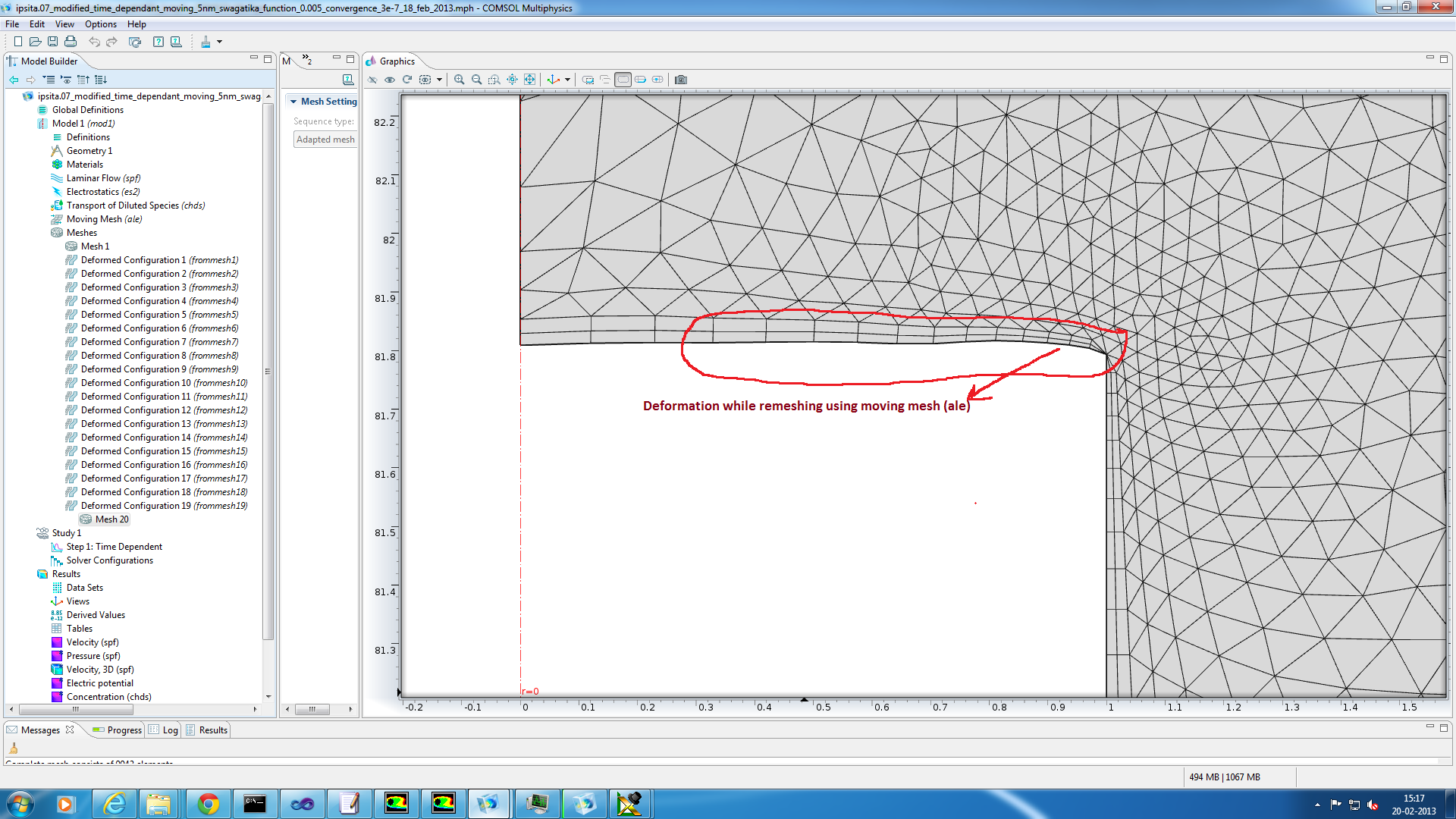The height and width of the screenshot is (819, 1456).
Task: Click eye icon to show hidden objects
Action: point(389,80)
